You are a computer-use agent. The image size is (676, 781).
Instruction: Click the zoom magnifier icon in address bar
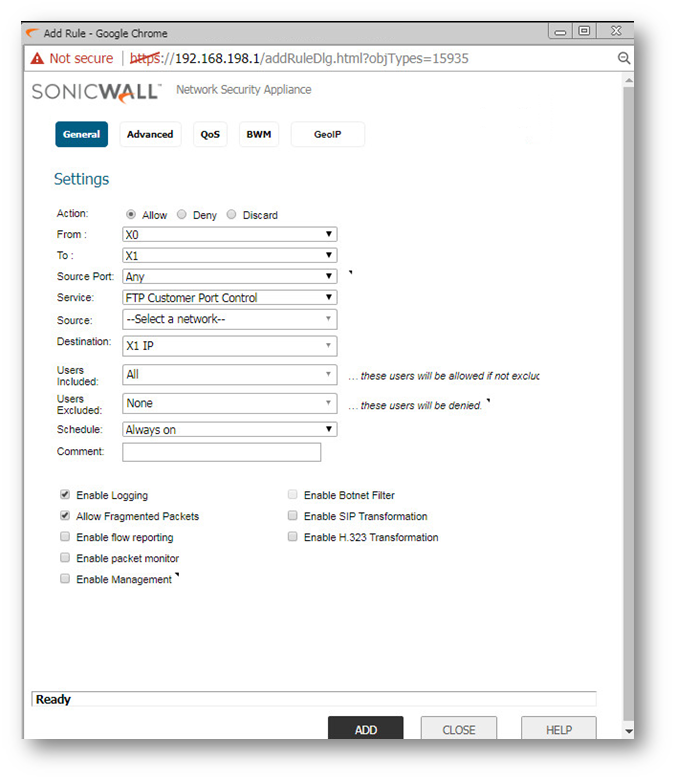(x=623, y=58)
